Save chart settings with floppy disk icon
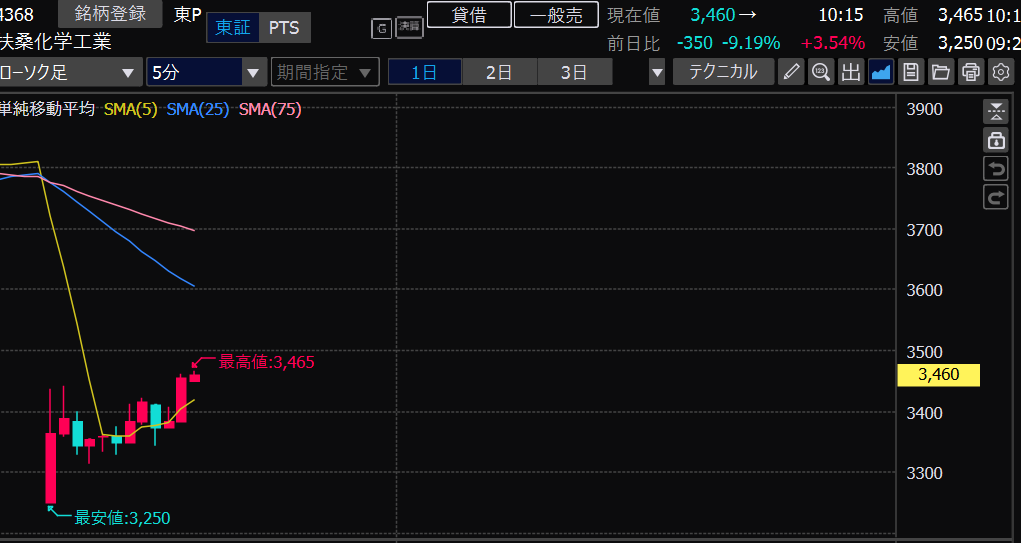Viewport: 1021px width, 543px height. click(911, 72)
